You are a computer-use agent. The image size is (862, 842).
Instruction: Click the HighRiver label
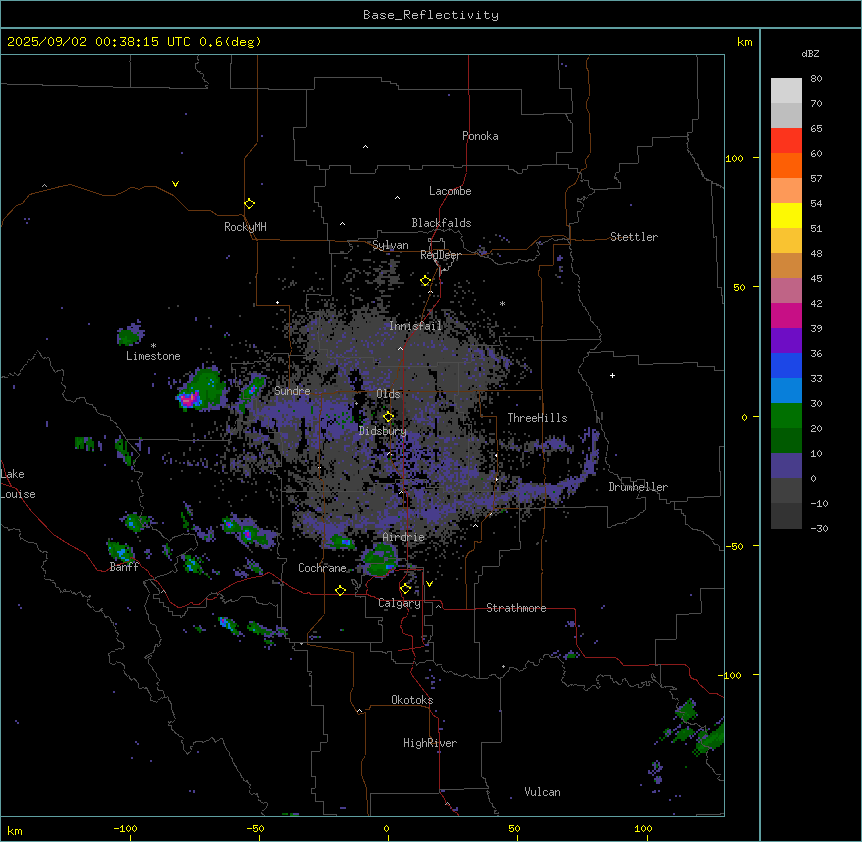430,743
